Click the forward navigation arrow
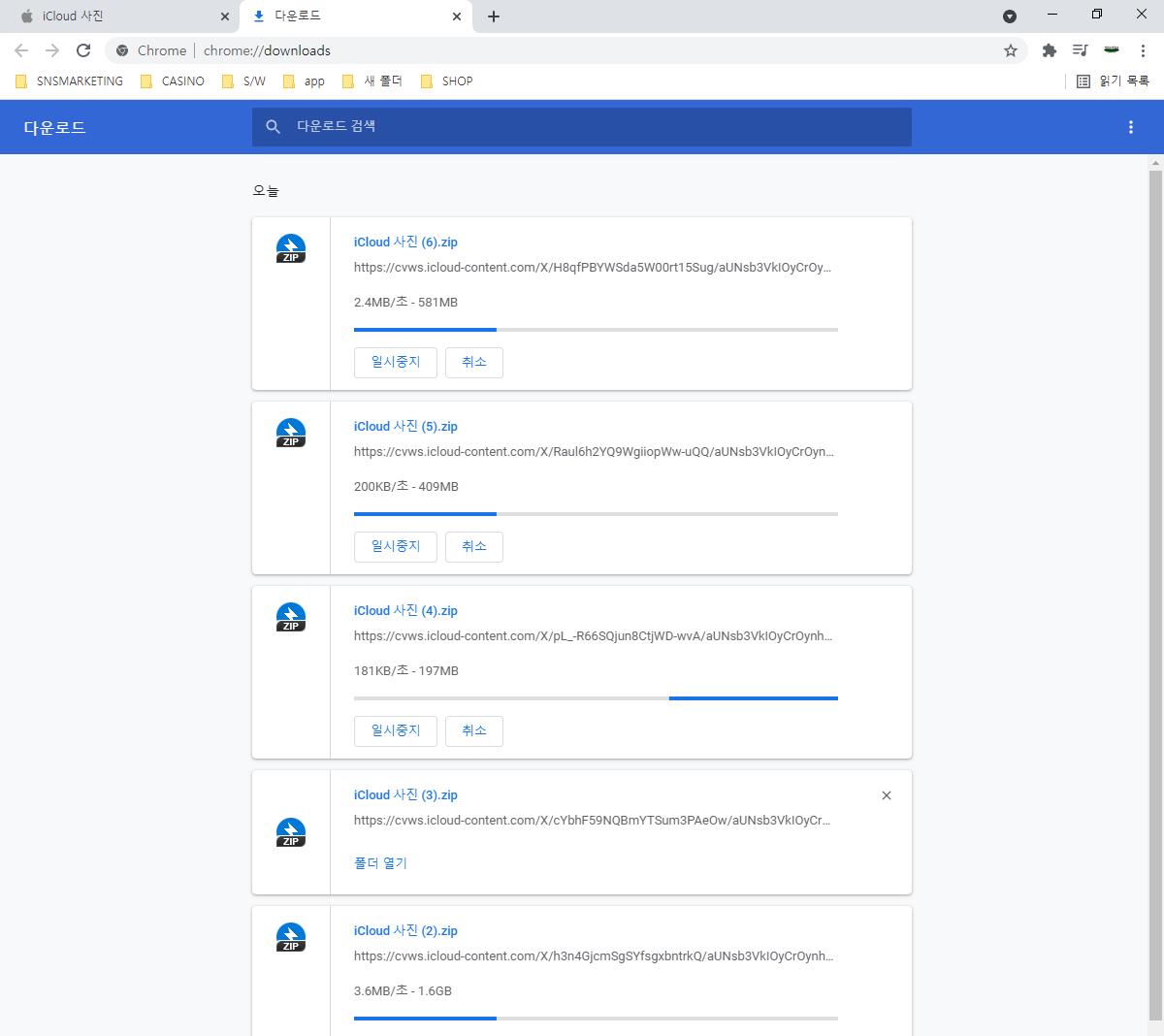Image resolution: width=1164 pixels, height=1036 pixels. coord(52,50)
